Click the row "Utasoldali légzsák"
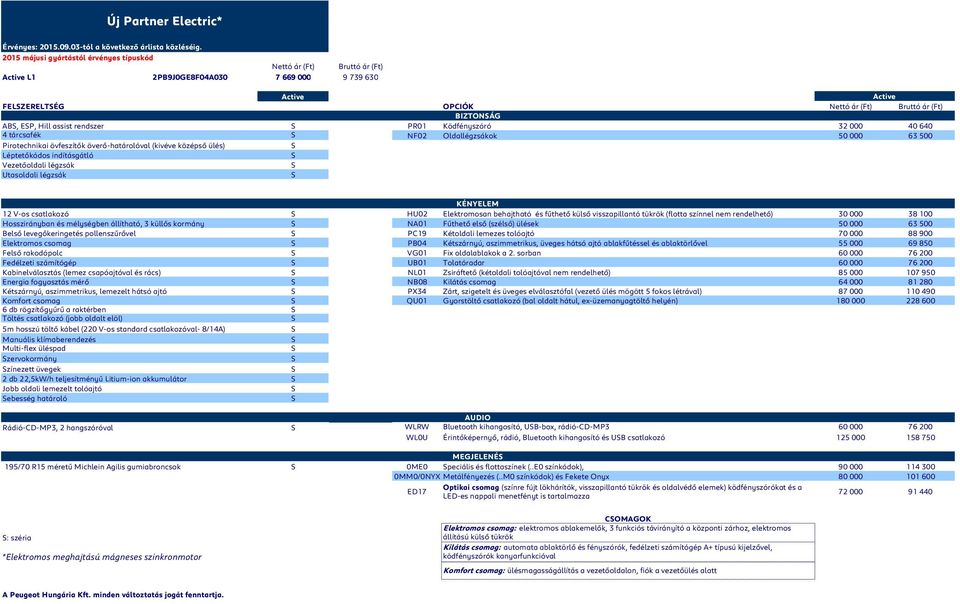The image size is (960, 604). coord(165,175)
